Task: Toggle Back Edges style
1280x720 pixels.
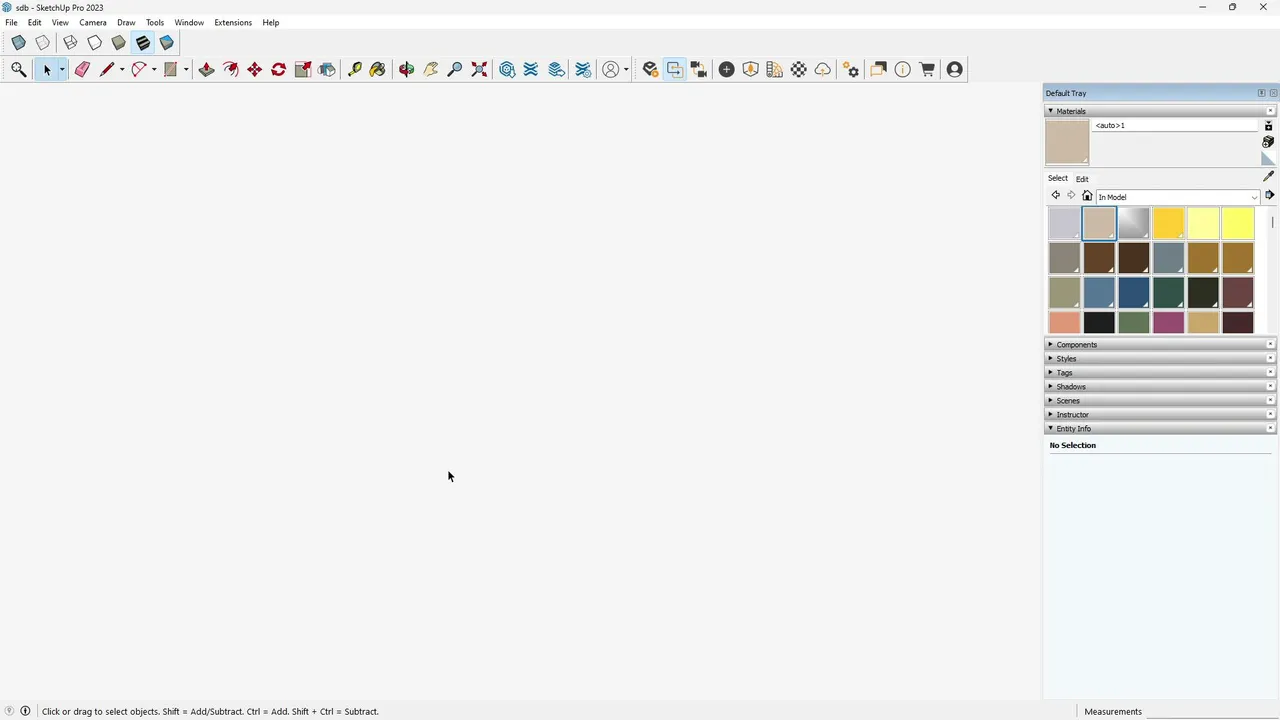Action: coord(42,43)
